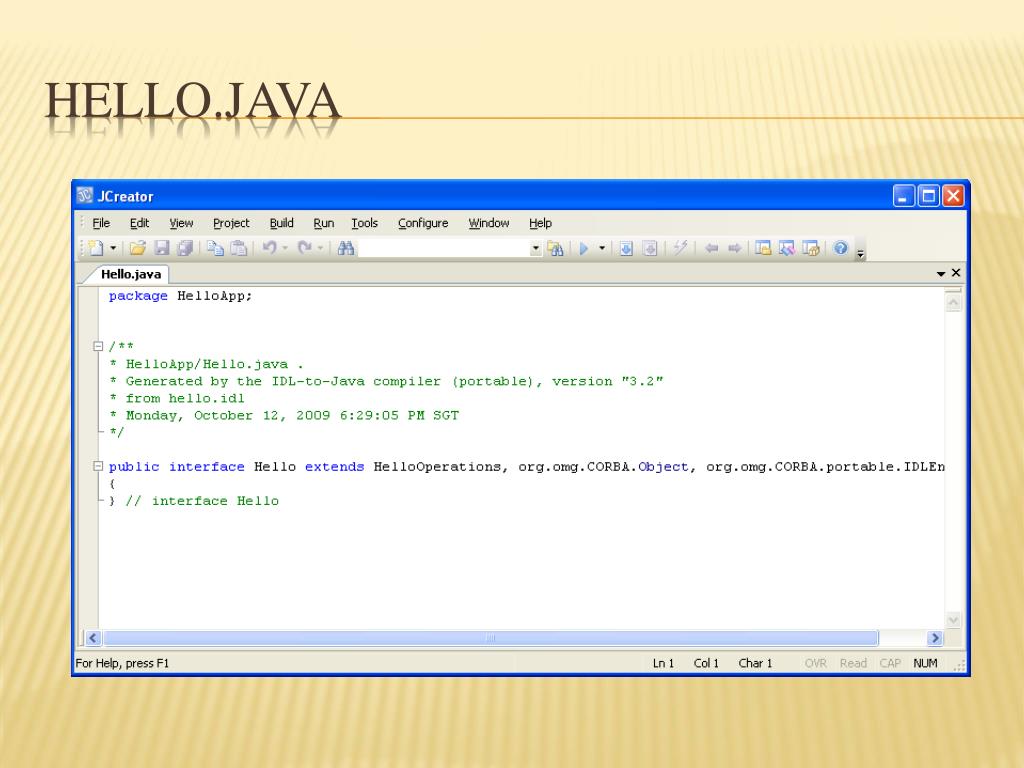
Task: Open the document list dropdown arrow
Action: click(941, 274)
